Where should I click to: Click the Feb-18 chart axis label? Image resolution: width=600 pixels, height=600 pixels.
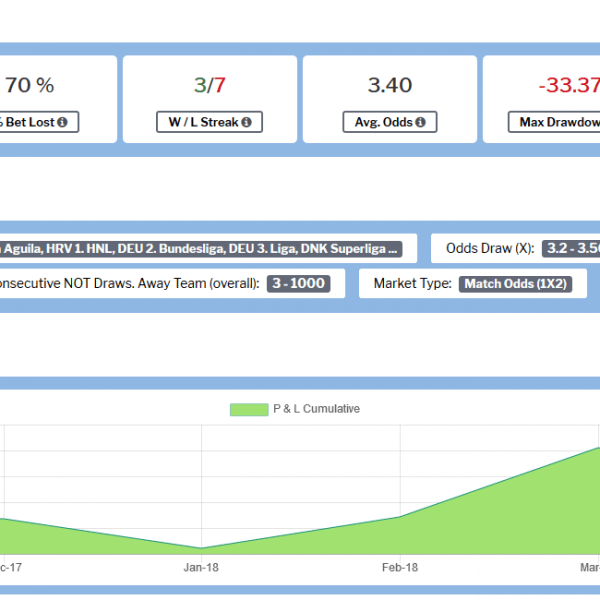pyautogui.click(x=400, y=567)
